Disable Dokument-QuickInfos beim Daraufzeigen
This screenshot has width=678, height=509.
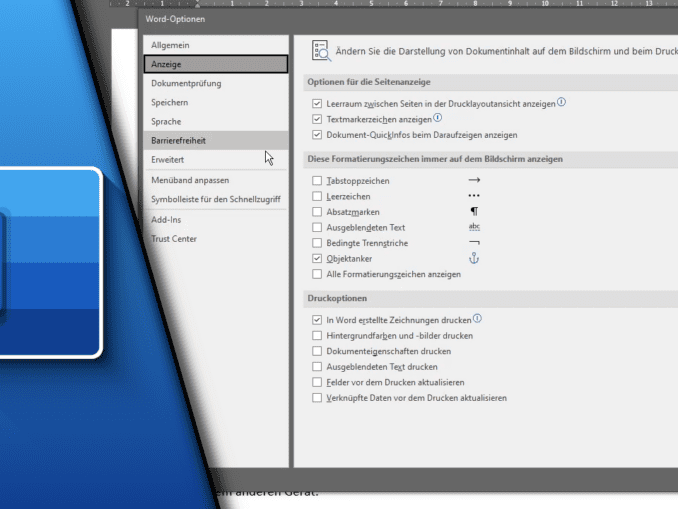[317, 135]
